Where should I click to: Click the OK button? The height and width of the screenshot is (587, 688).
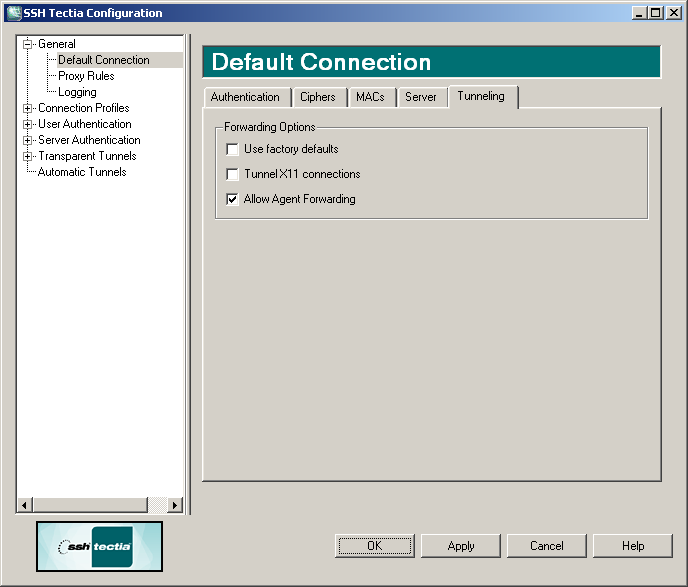[x=375, y=546]
